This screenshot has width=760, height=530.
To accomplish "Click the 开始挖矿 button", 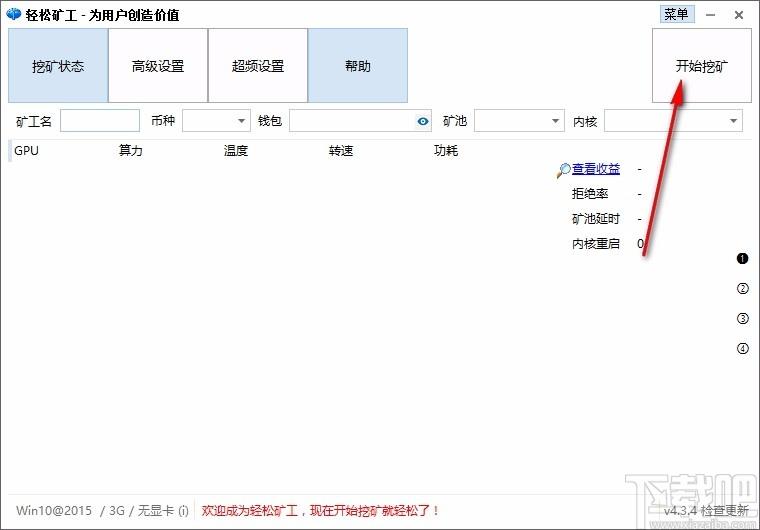I will click(x=701, y=65).
